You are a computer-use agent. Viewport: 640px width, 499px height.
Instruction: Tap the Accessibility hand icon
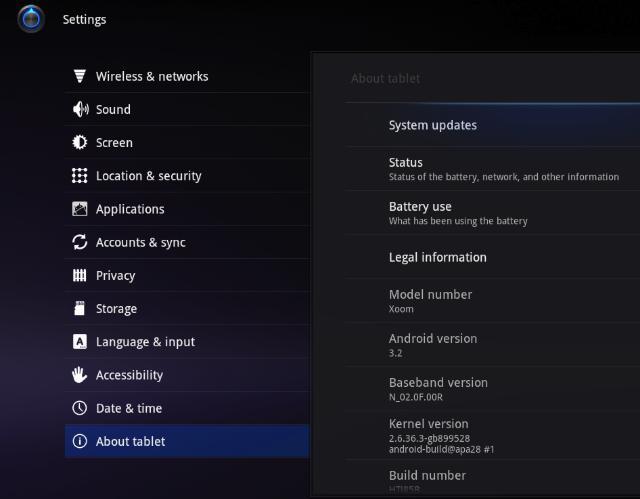tap(80, 375)
